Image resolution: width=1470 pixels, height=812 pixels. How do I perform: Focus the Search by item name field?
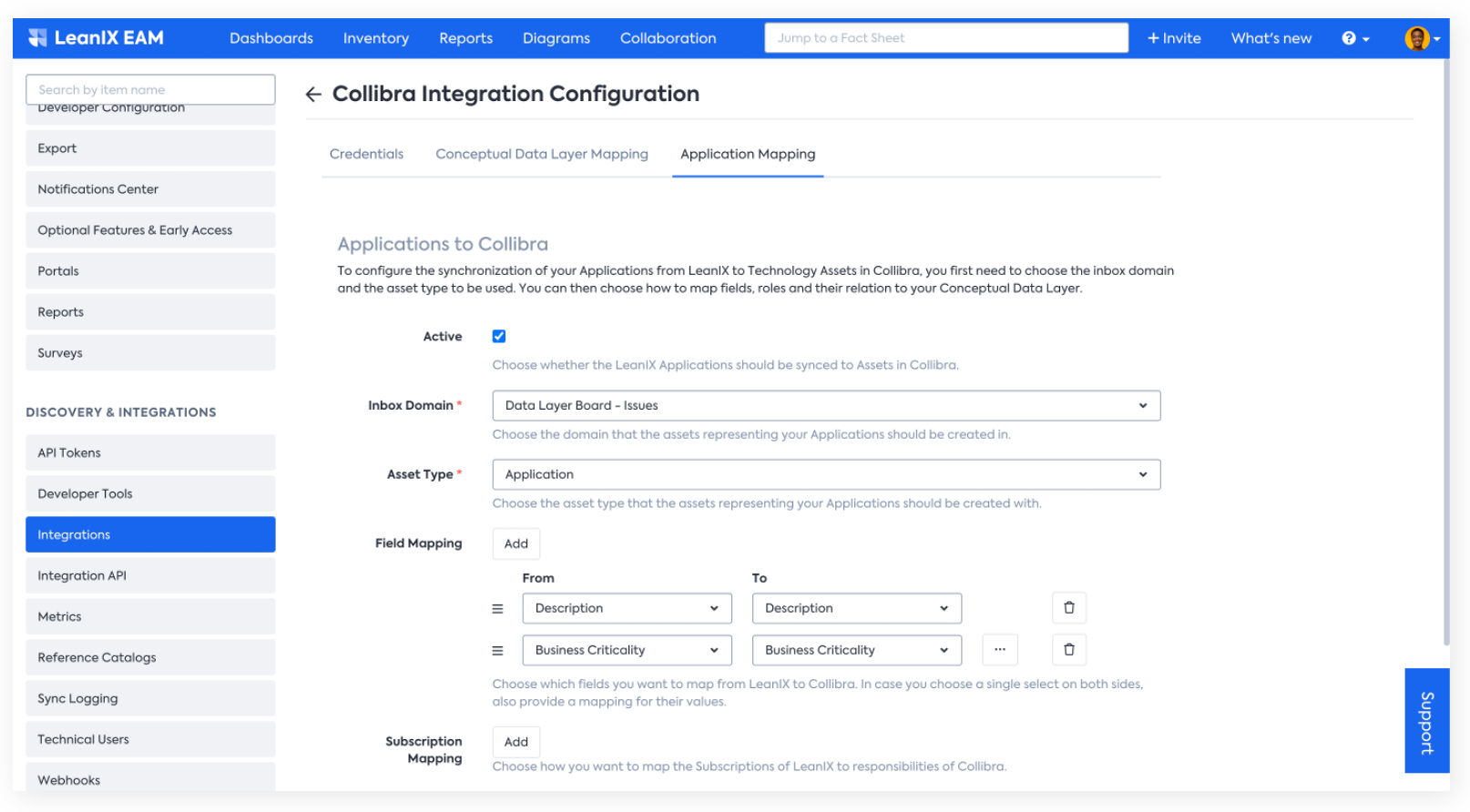point(150,90)
